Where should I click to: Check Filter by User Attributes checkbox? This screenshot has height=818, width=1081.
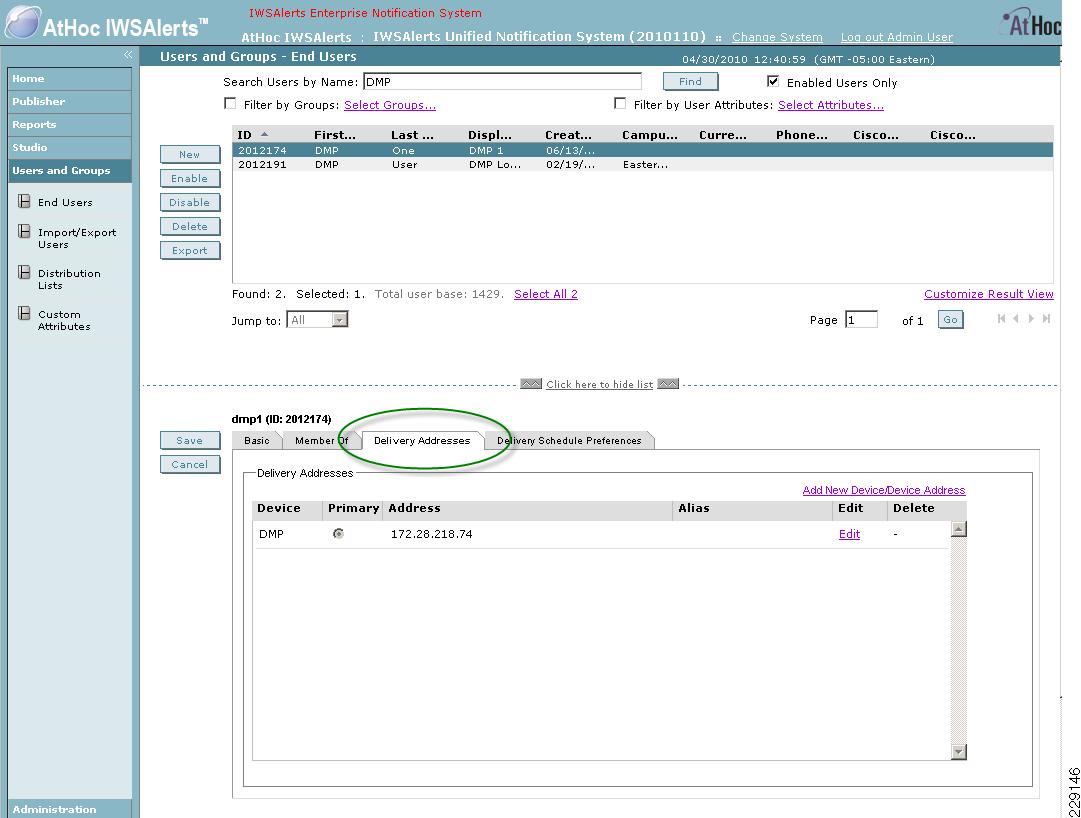tap(620, 103)
